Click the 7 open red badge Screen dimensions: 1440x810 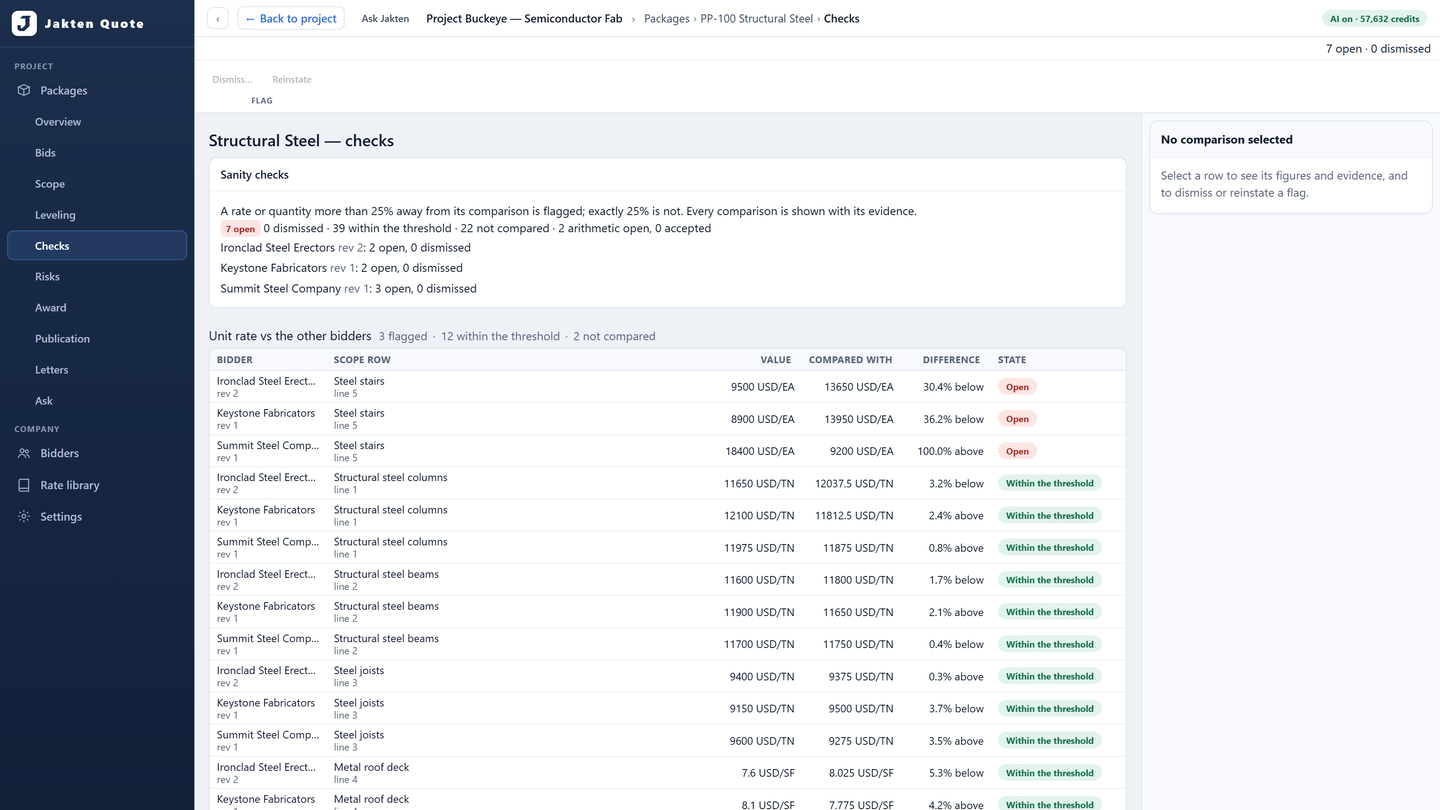coord(240,229)
